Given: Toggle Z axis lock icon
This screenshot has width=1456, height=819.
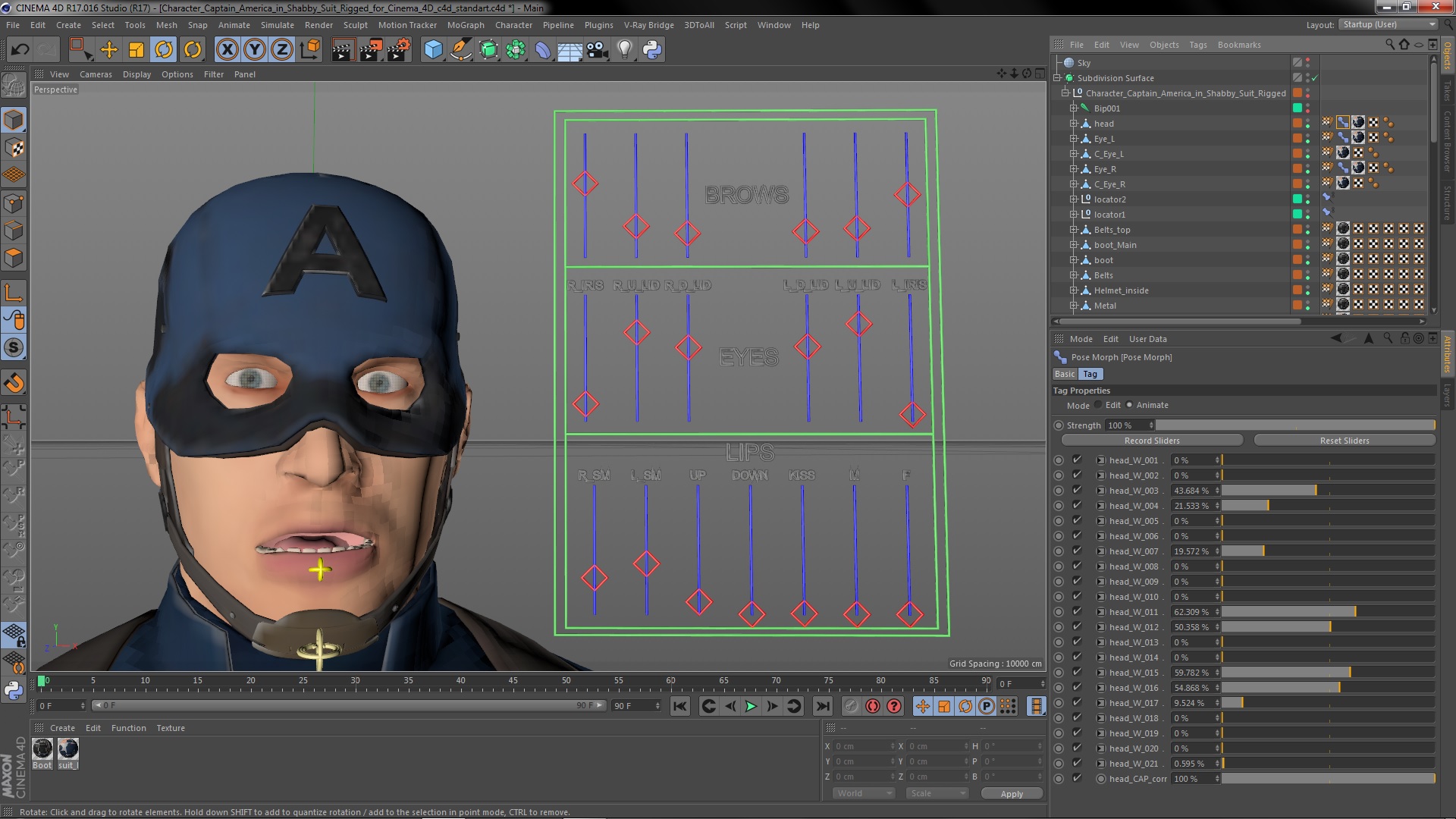Looking at the screenshot, I should [x=282, y=50].
